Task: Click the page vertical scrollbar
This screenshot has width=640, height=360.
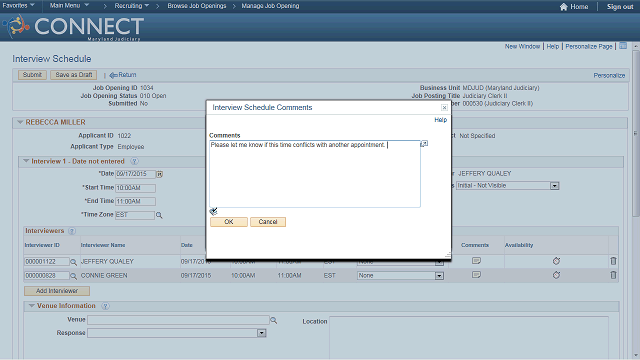Action: pyautogui.click(x=636, y=133)
